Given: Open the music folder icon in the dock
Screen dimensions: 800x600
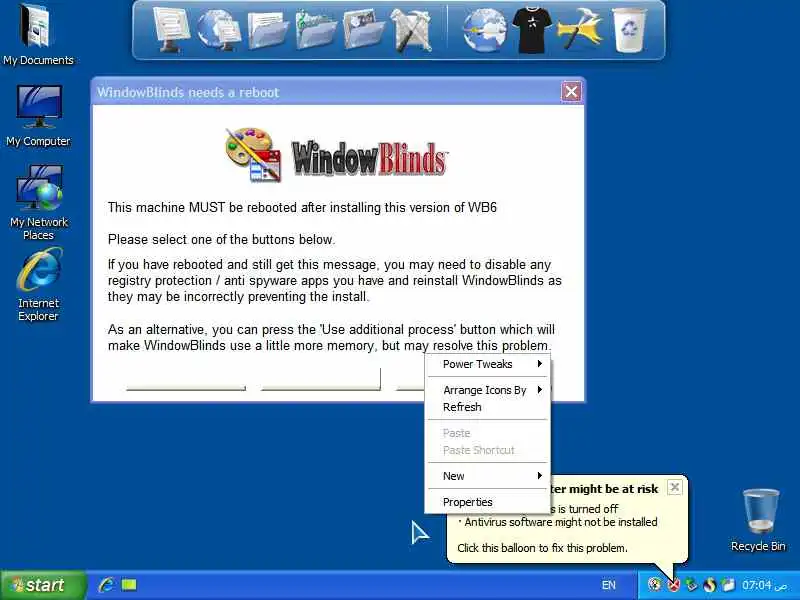Looking at the screenshot, I should click(315, 30).
